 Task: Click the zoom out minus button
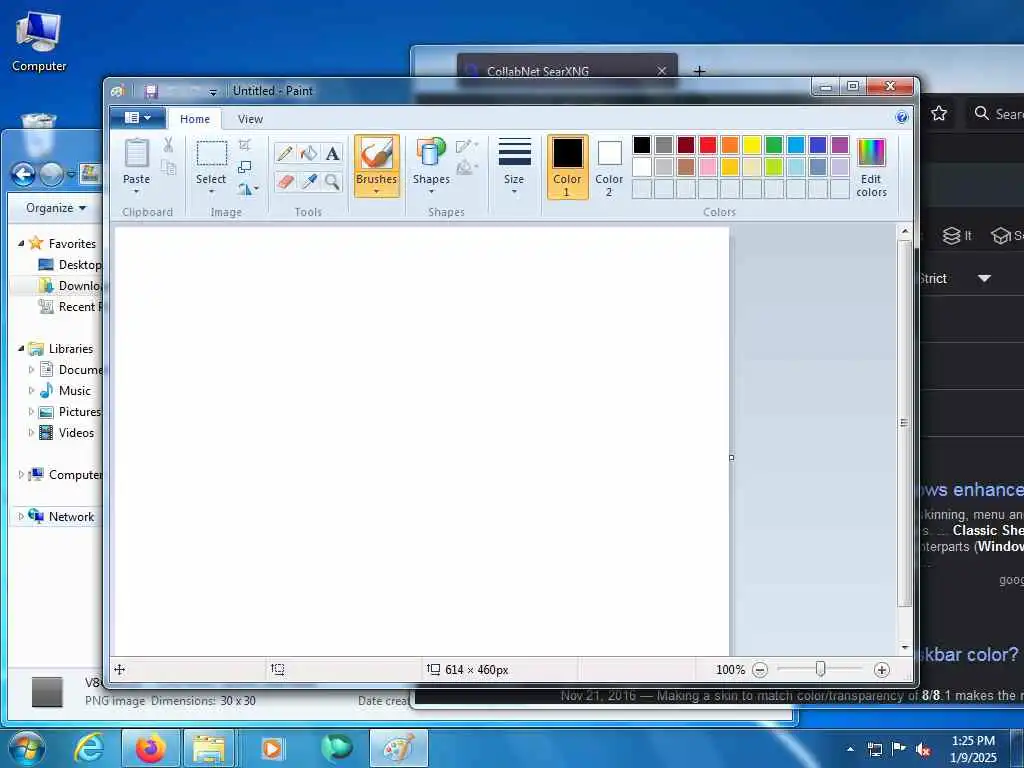click(x=760, y=670)
